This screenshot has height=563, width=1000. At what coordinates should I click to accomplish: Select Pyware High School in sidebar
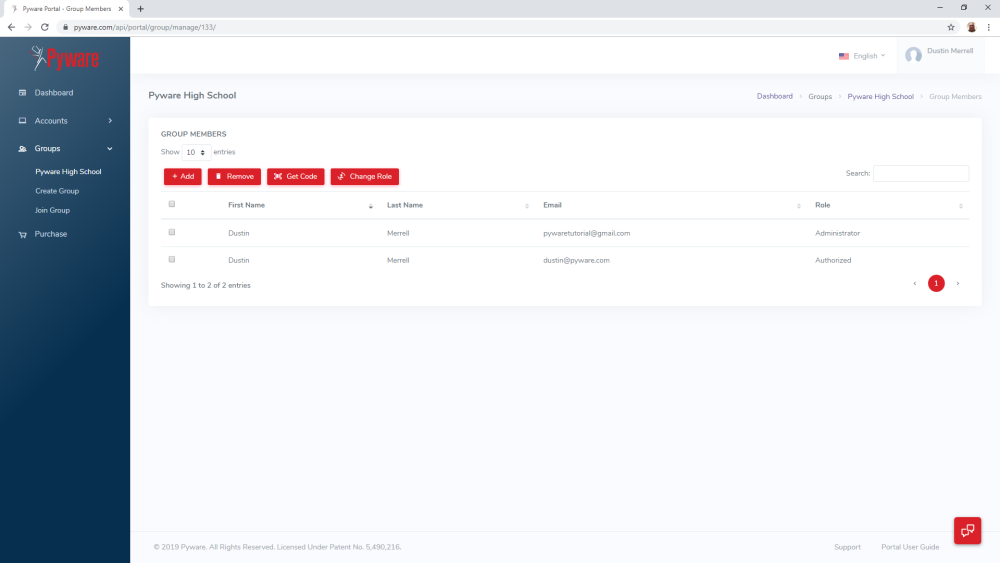[68, 172]
